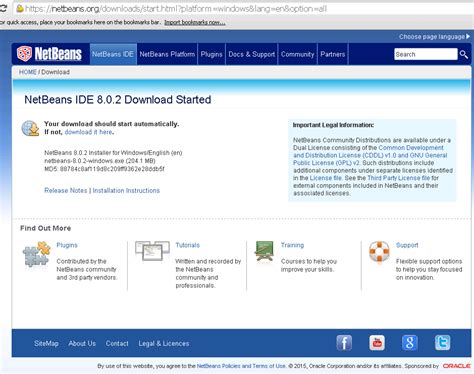This screenshot has width=474, height=374.
Task: Open the Release Notes link
Action: click(66, 190)
